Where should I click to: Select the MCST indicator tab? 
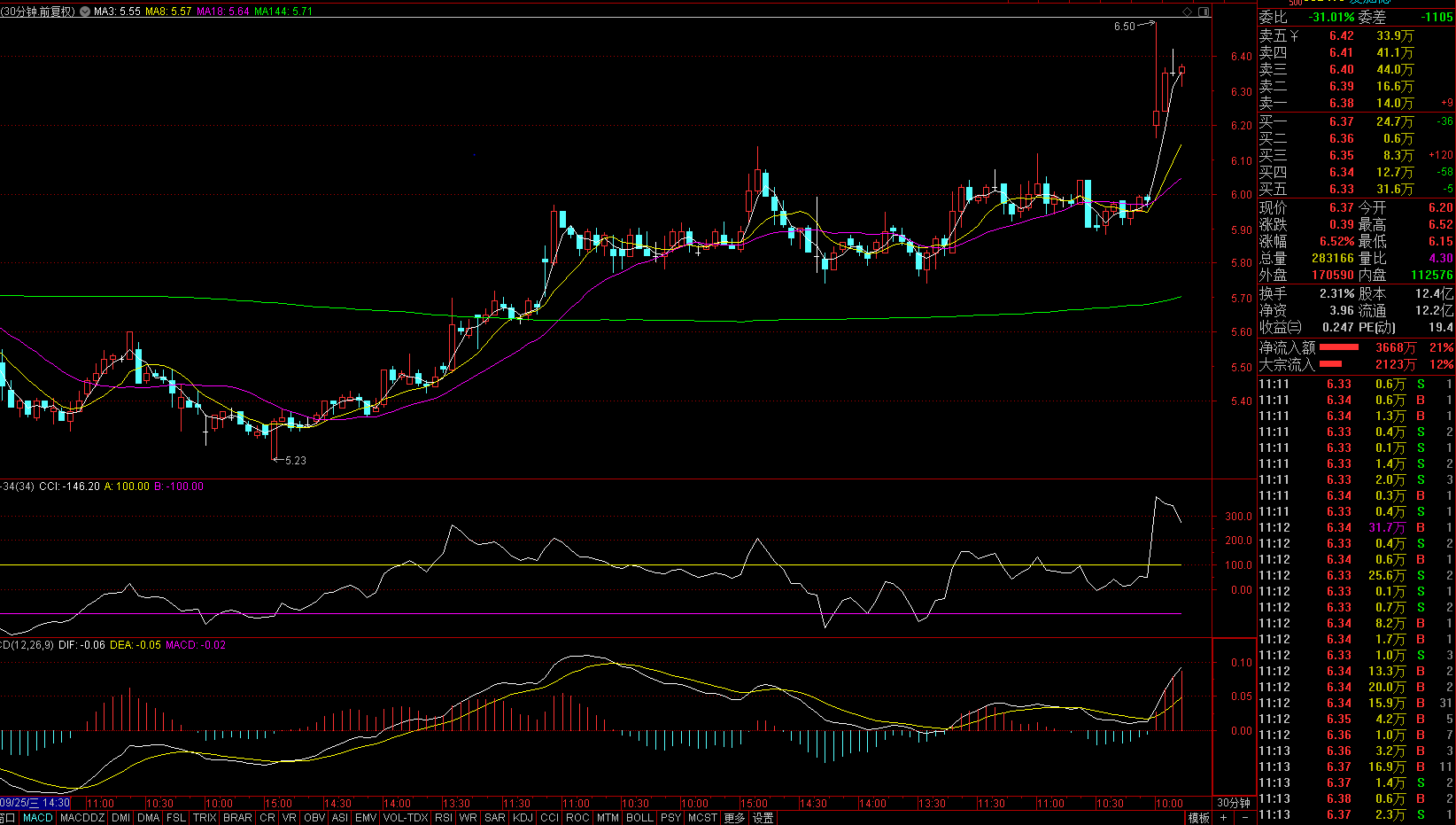(702, 818)
